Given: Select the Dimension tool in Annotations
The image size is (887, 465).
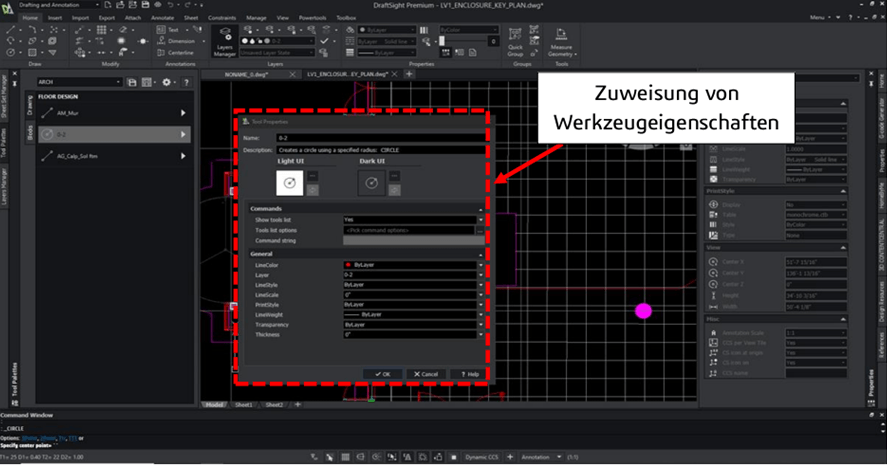Looking at the screenshot, I should 180,41.
